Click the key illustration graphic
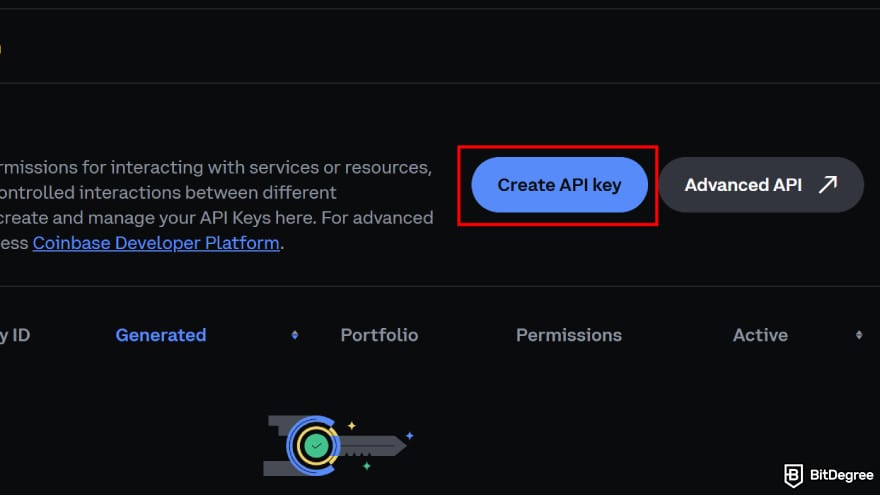Viewport: 880px width, 495px height. 338,446
